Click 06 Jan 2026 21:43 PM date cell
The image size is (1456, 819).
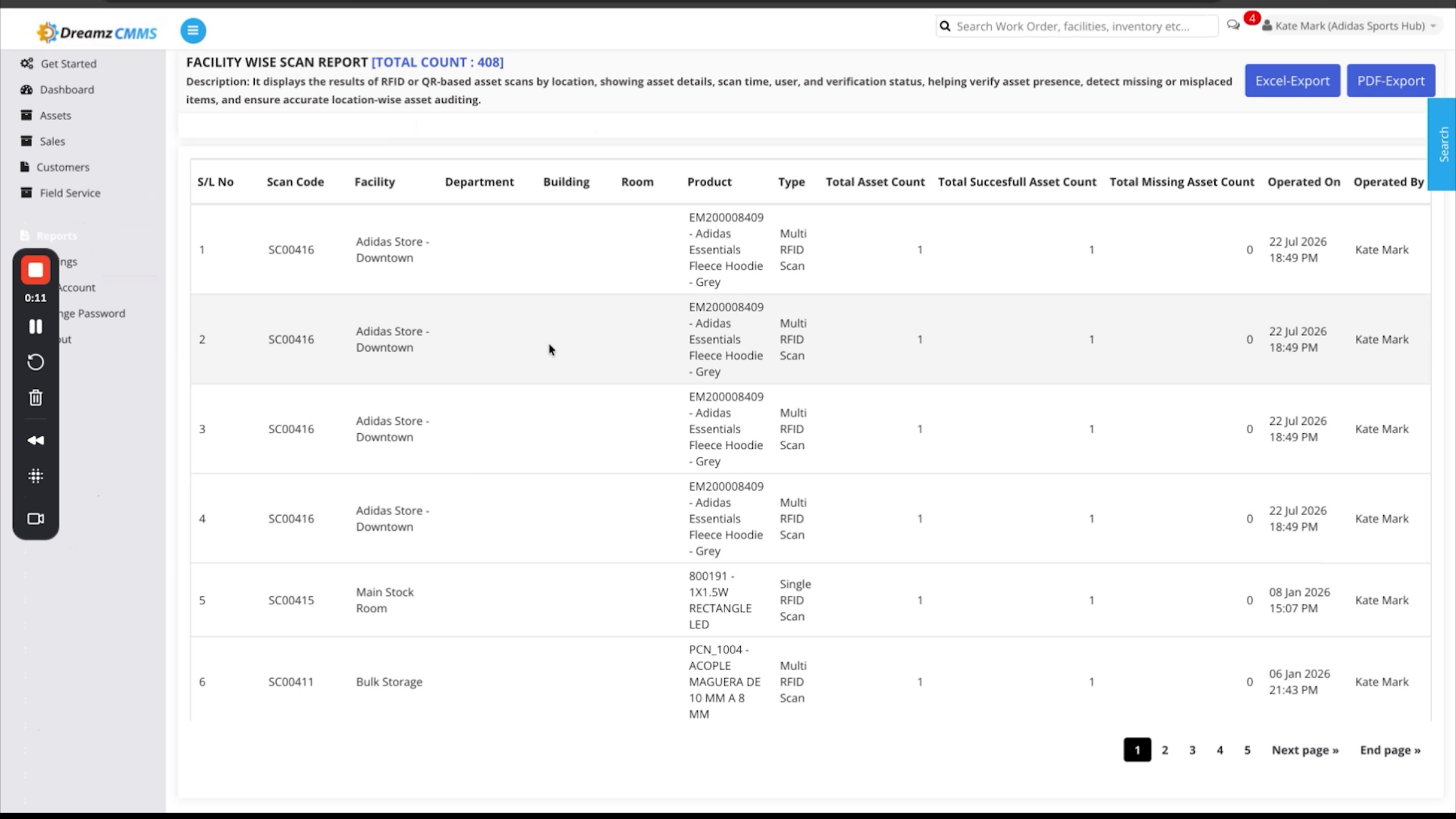point(1299,681)
